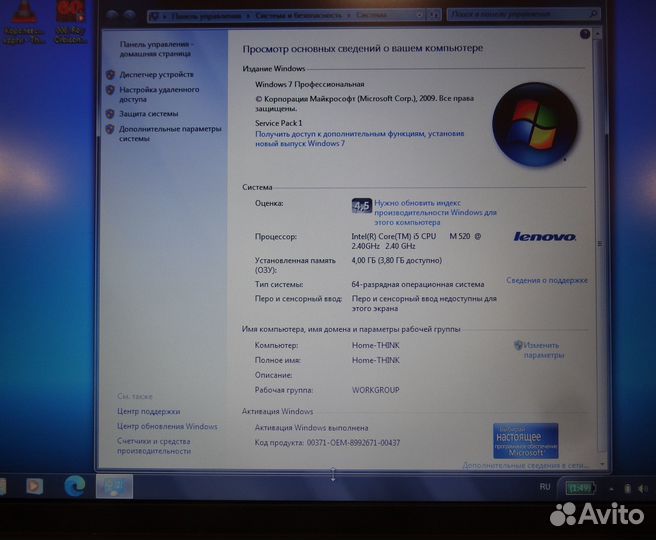
Task: Click computer name Home-THINK next to Компьютер
Action: click(x=376, y=345)
